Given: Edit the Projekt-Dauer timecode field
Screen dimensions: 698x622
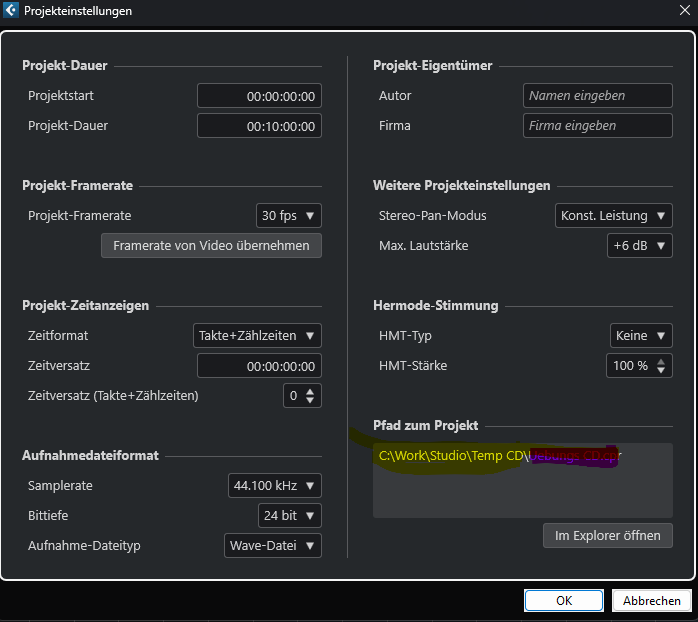Looking at the screenshot, I should tap(259, 126).
